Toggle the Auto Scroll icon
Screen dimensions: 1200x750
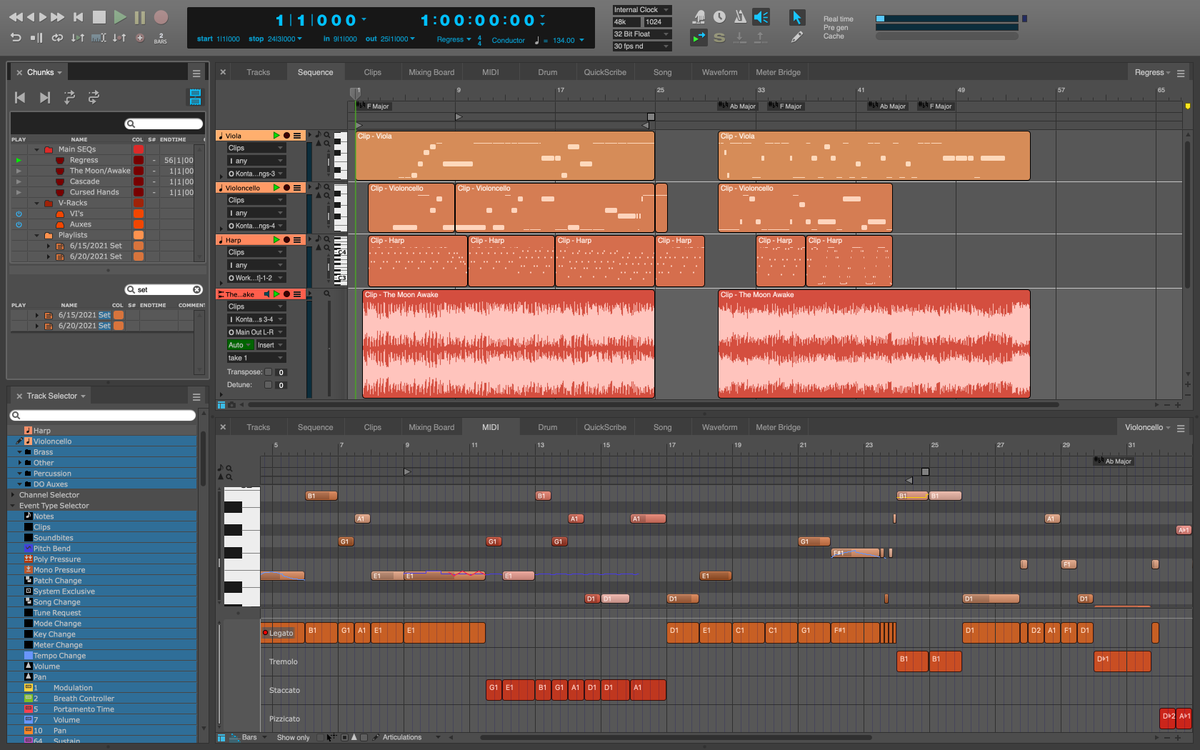[699, 38]
